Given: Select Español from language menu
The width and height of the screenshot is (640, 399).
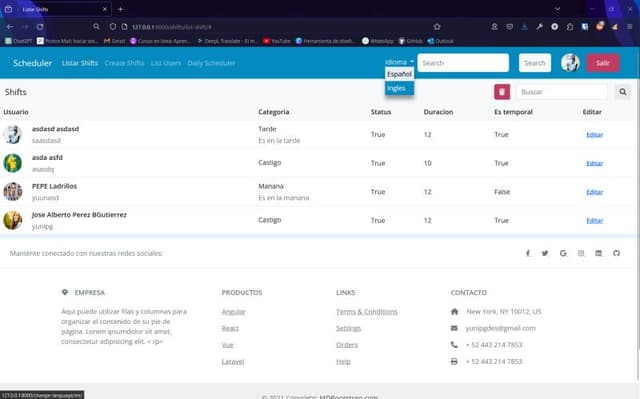Looking at the screenshot, I should [399, 74].
